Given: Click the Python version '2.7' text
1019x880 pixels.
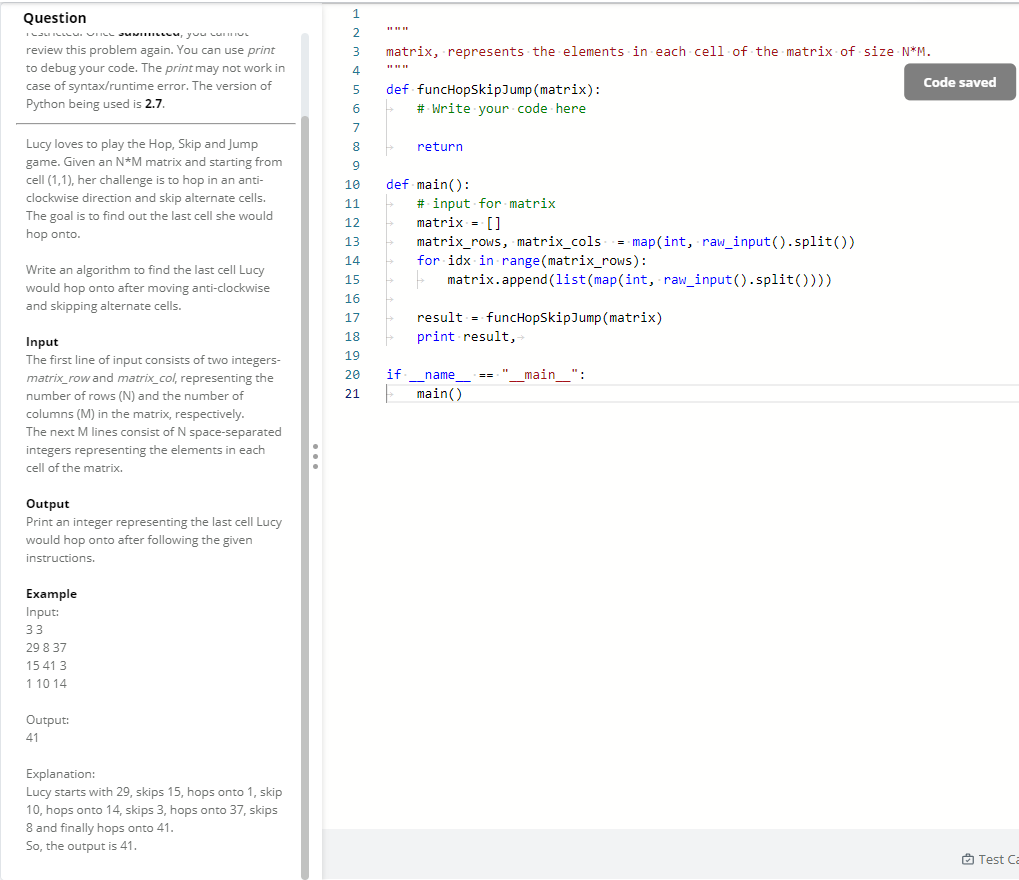Looking at the screenshot, I should [154, 104].
